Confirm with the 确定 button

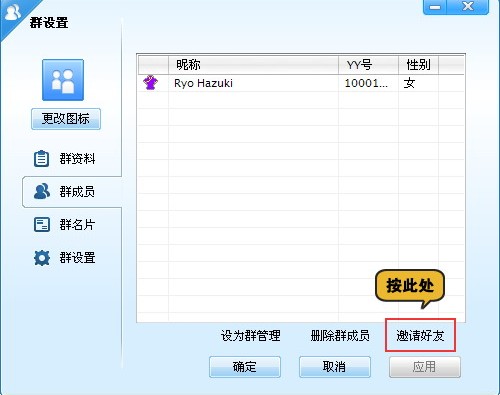(x=245, y=367)
